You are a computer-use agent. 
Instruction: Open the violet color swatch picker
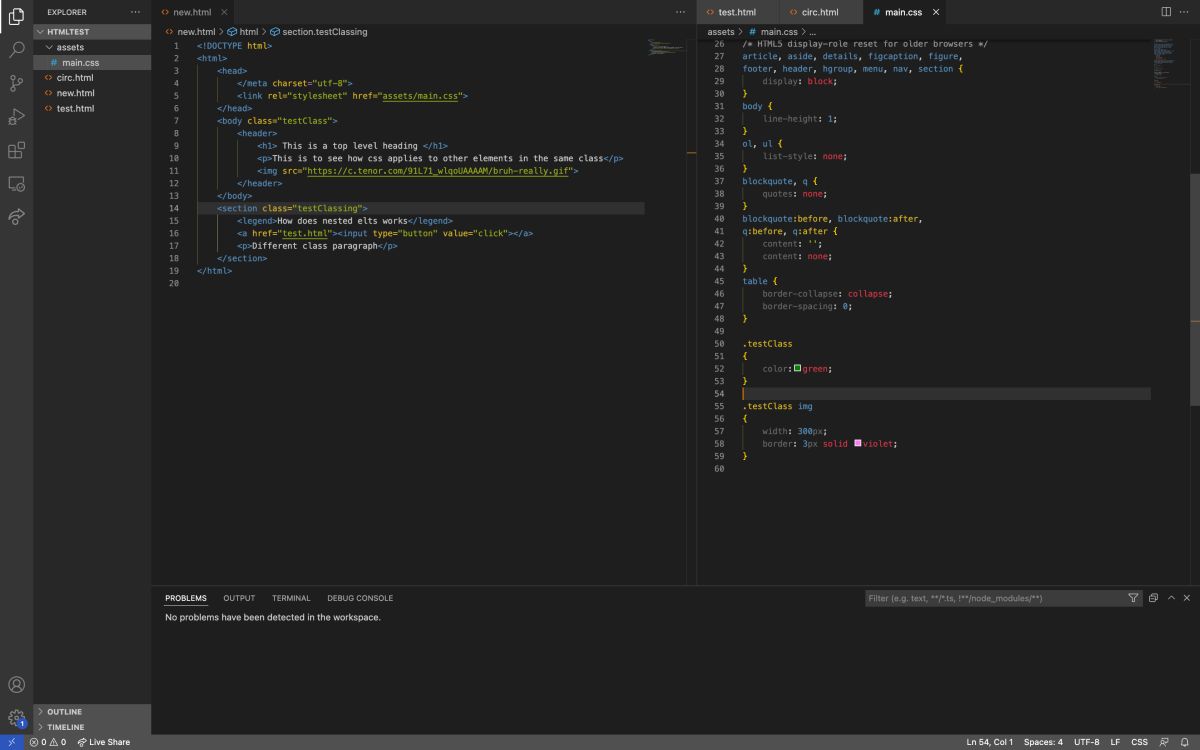pyautogui.click(x=858, y=443)
